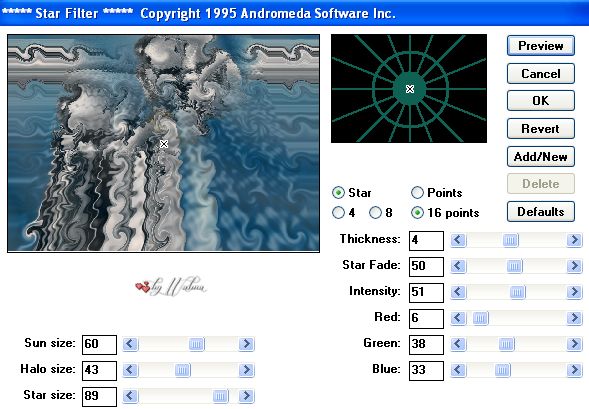Click the Star Fade slider thumb

[x=514, y=266]
